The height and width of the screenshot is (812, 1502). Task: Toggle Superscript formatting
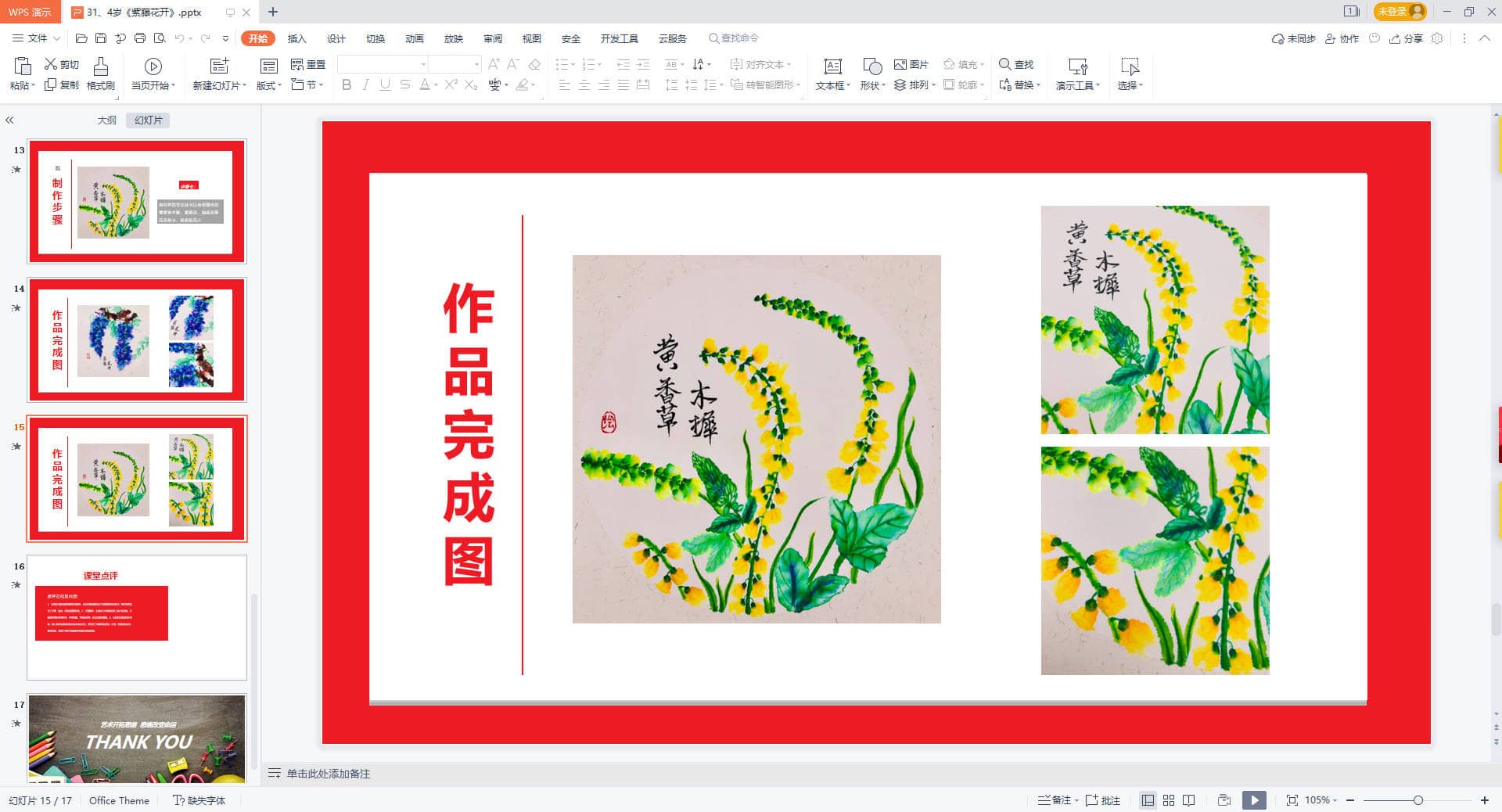click(x=451, y=84)
